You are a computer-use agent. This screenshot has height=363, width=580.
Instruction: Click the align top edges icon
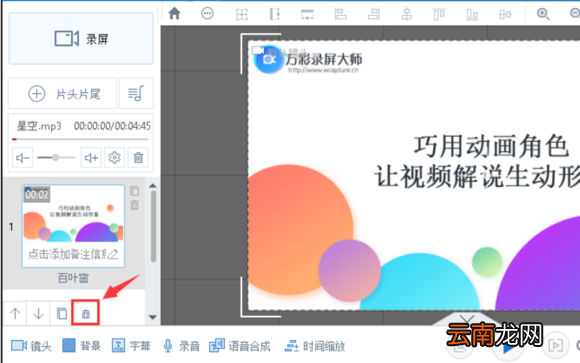pos(439,14)
